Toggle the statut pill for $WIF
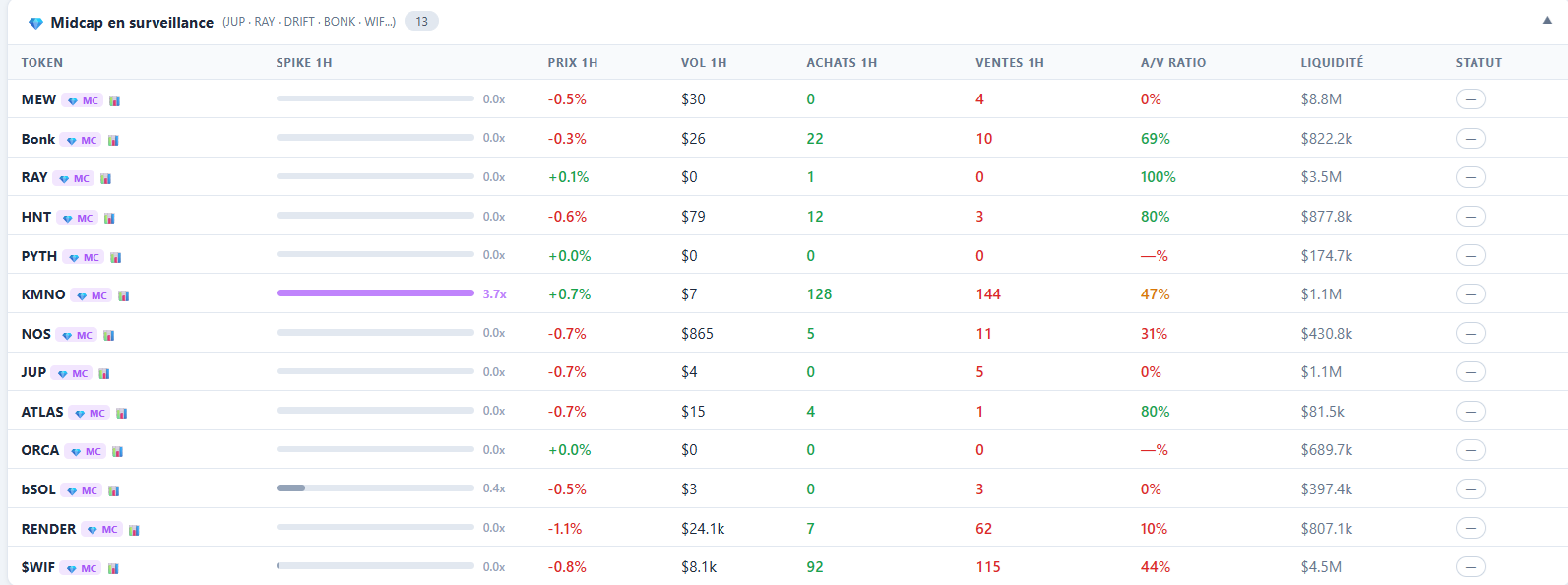Viewport: 1568px width, 585px height. 1471,567
